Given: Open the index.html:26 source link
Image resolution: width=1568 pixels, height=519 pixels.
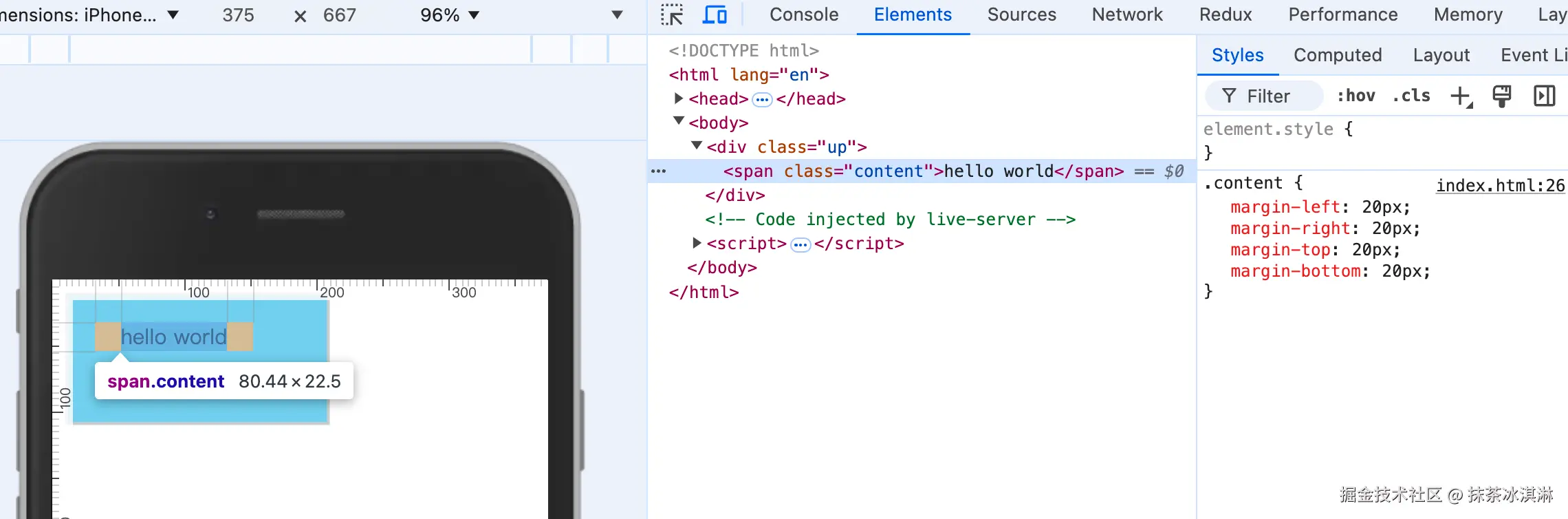Looking at the screenshot, I should (1500, 185).
